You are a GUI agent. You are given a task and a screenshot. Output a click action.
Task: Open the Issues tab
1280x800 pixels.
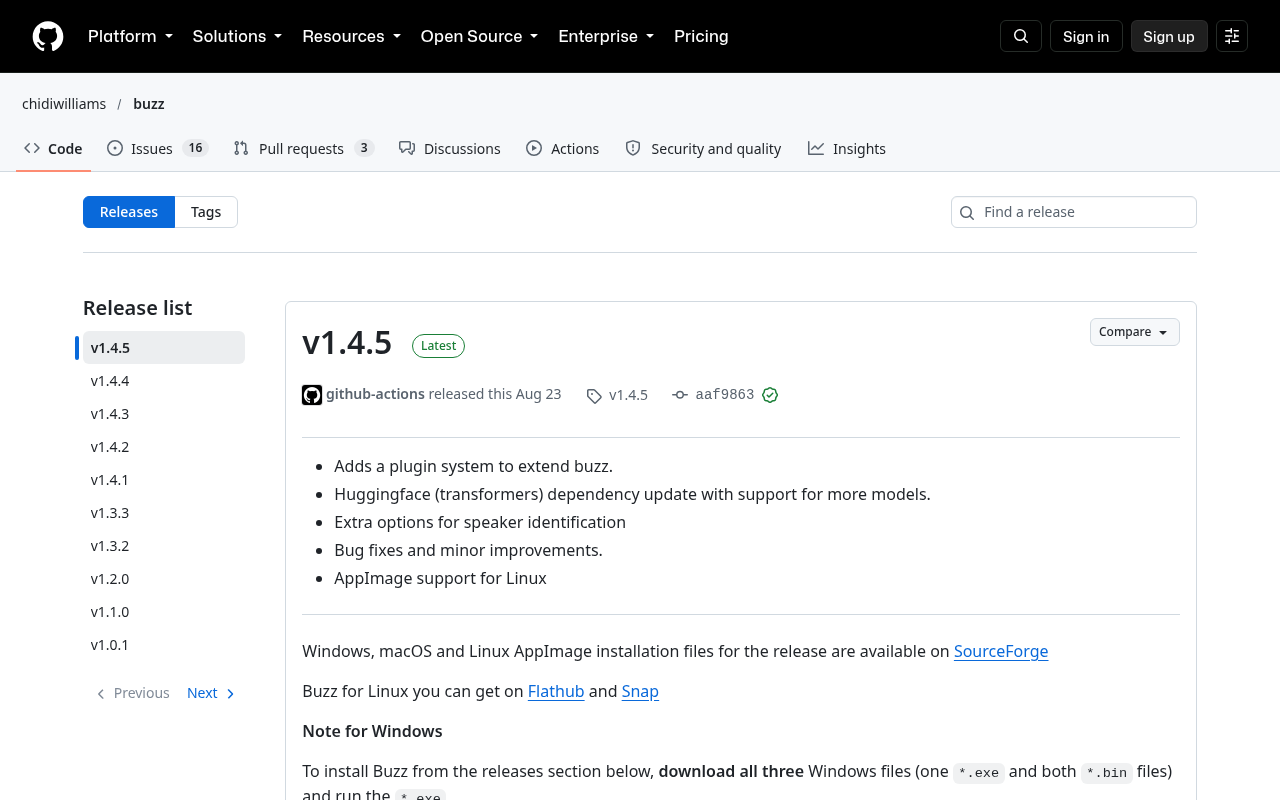pyautogui.click(x=157, y=149)
